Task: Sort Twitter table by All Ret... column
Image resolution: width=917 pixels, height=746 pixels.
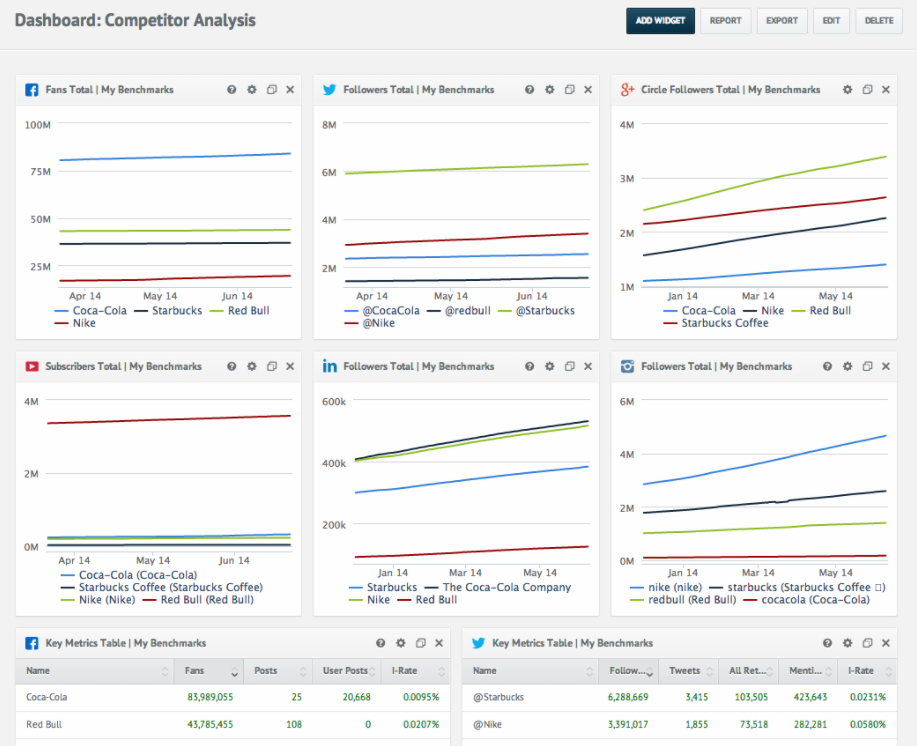Action: [x=749, y=671]
